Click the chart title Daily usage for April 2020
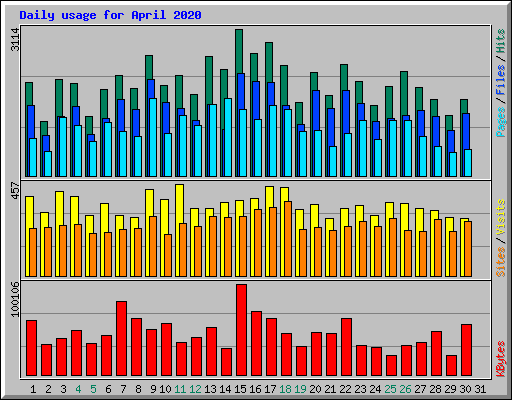Screen dimensions: 512x400 click(x=110, y=15)
